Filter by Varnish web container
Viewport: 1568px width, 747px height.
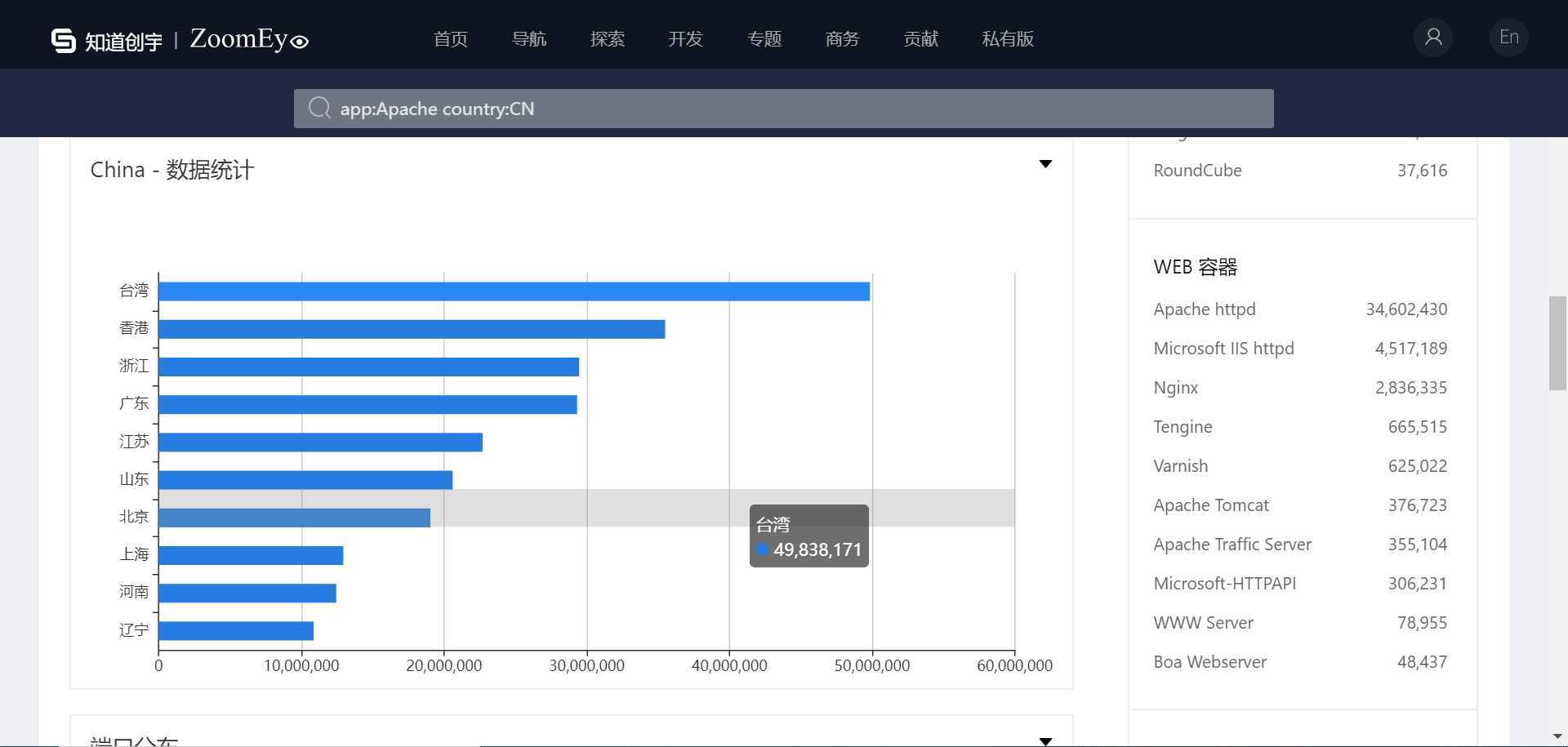pyautogui.click(x=1180, y=466)
